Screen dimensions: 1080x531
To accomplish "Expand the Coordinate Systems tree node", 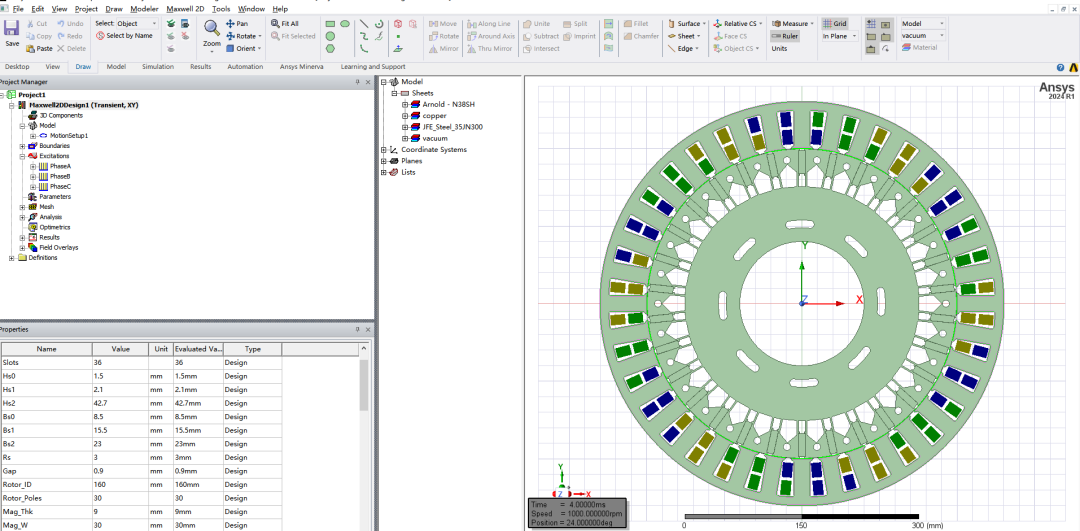I will coord(384,149).
